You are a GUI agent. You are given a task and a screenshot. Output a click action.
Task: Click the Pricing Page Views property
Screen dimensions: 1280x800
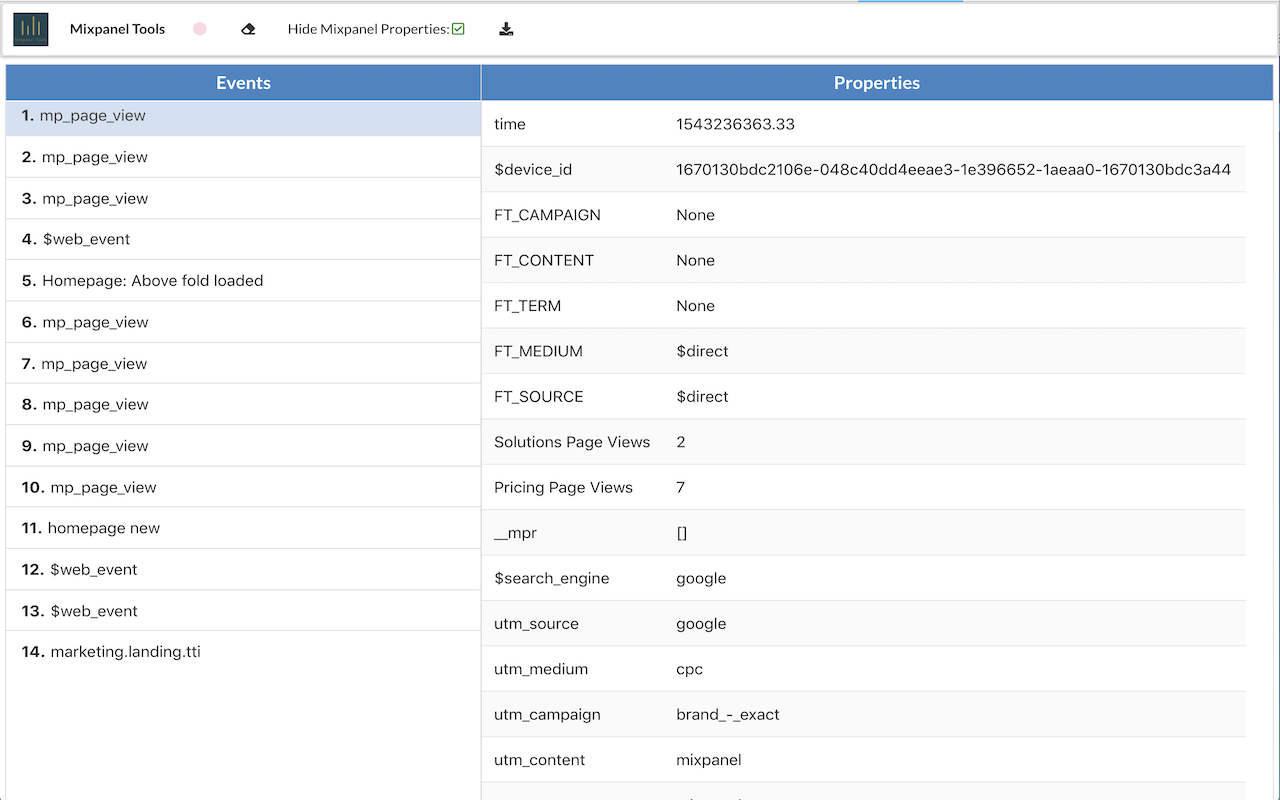point(563,487)
